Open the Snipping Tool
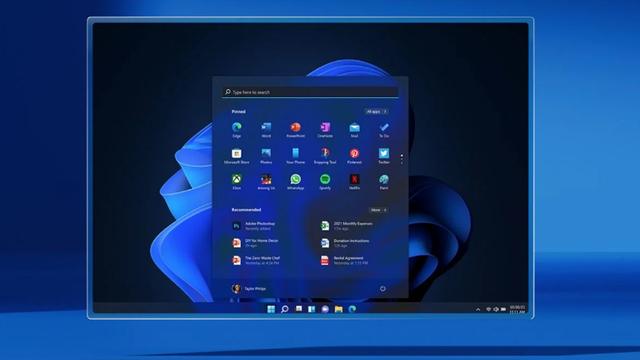This screenshot has width=640, height=360. pos(325,156)
